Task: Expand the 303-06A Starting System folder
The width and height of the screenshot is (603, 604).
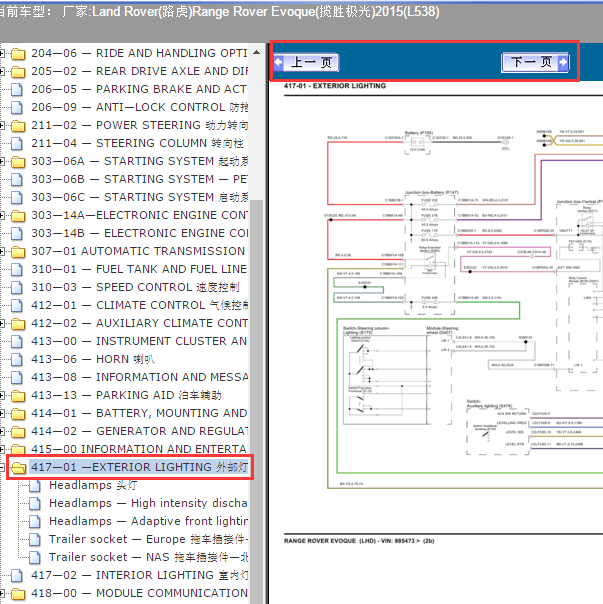Action: coord(2,162)
